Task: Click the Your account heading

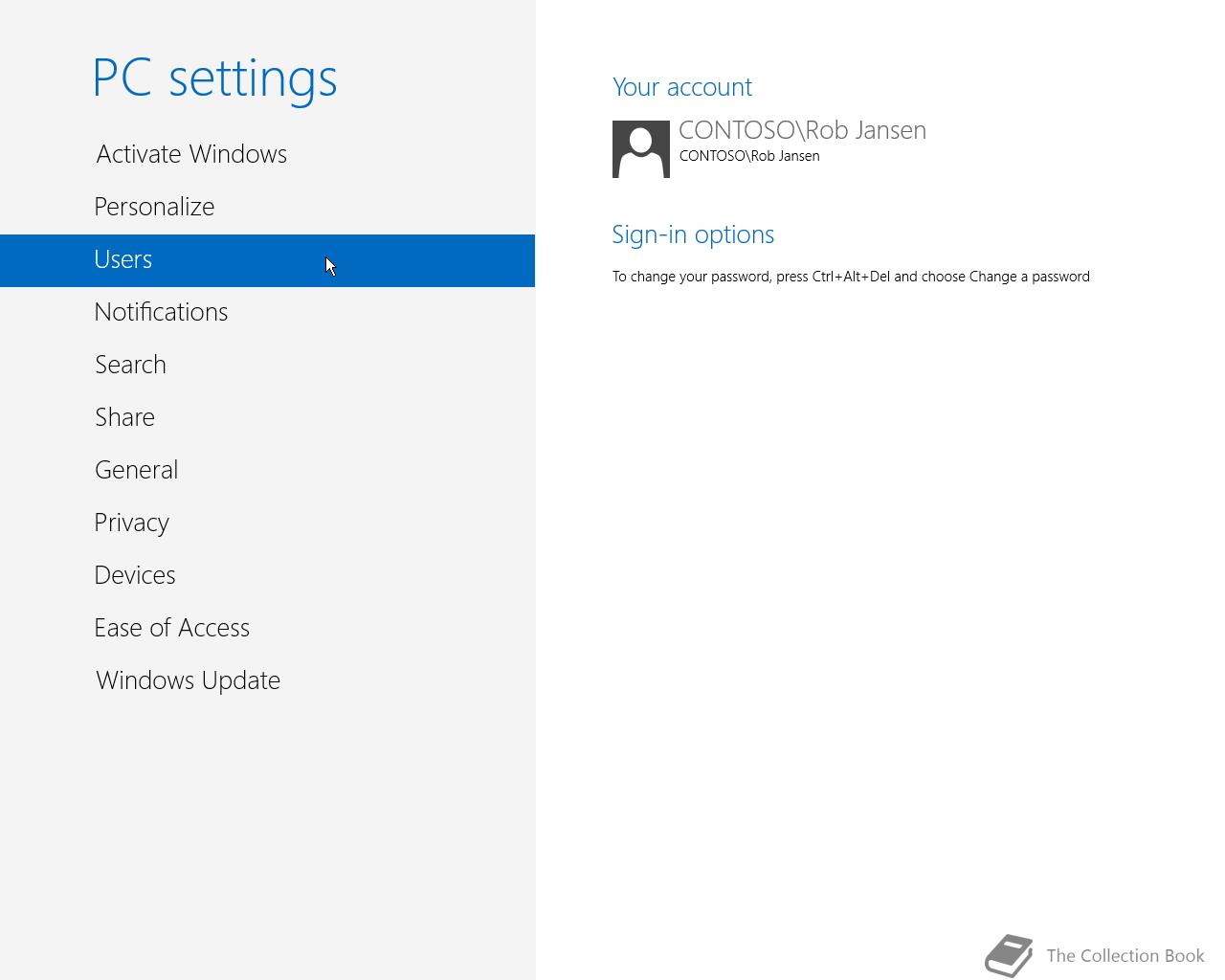Action: 682,87
